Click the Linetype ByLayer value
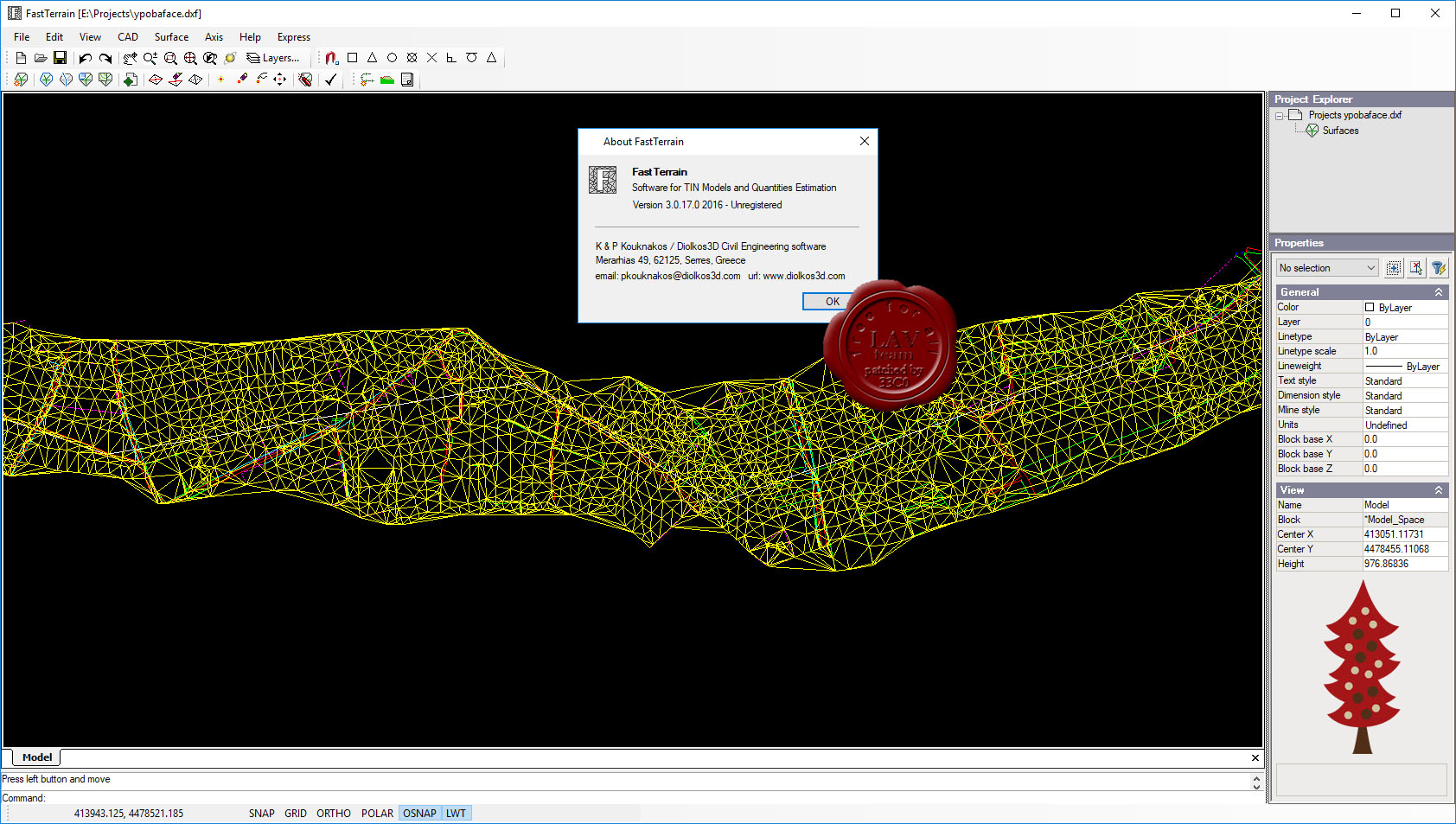The image size is (1456, 824). (x=1405, y=337)
